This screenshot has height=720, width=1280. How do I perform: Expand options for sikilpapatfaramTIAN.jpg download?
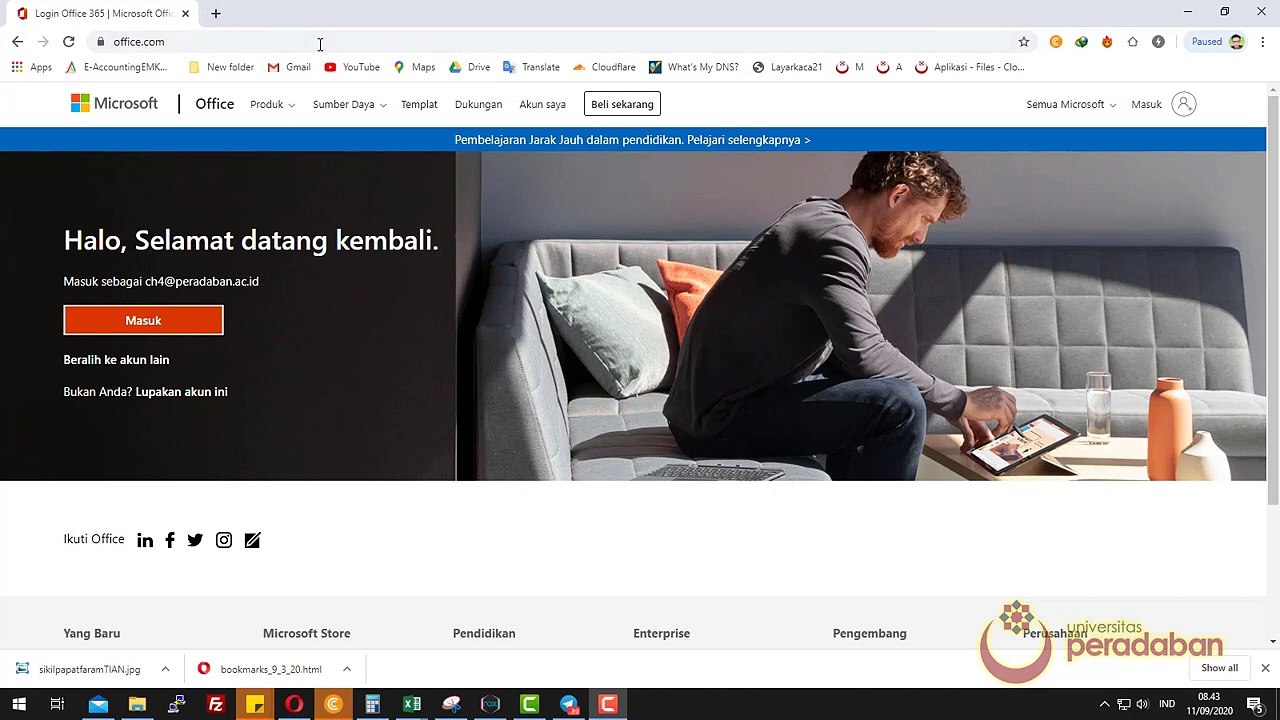[x=165, y=669]
